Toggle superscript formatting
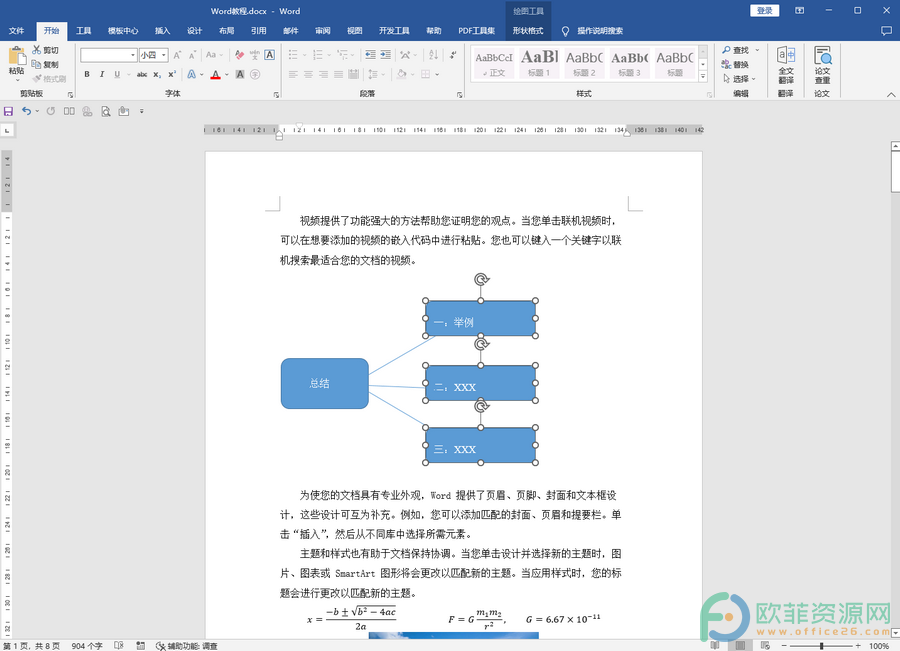Screen dimensions: 900x651 [172, 74]
